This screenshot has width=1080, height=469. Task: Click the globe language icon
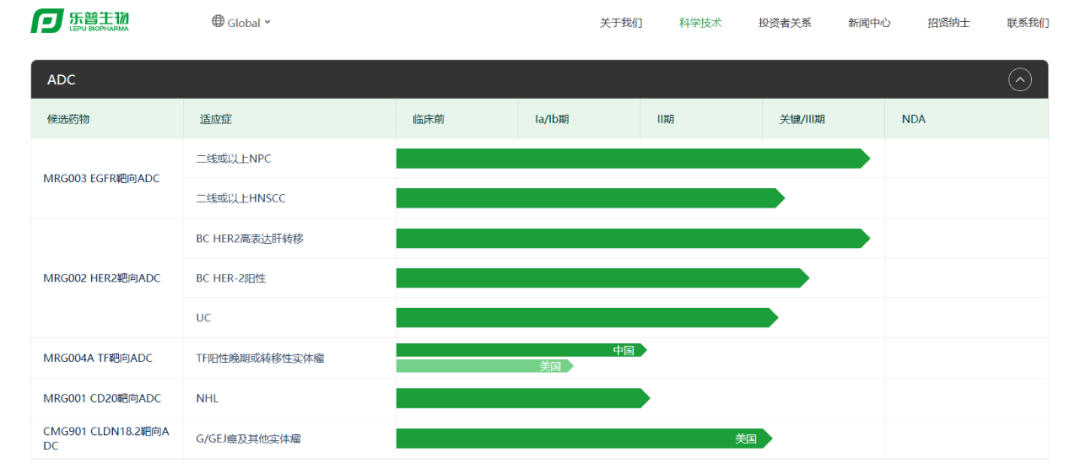pos(218,22)
